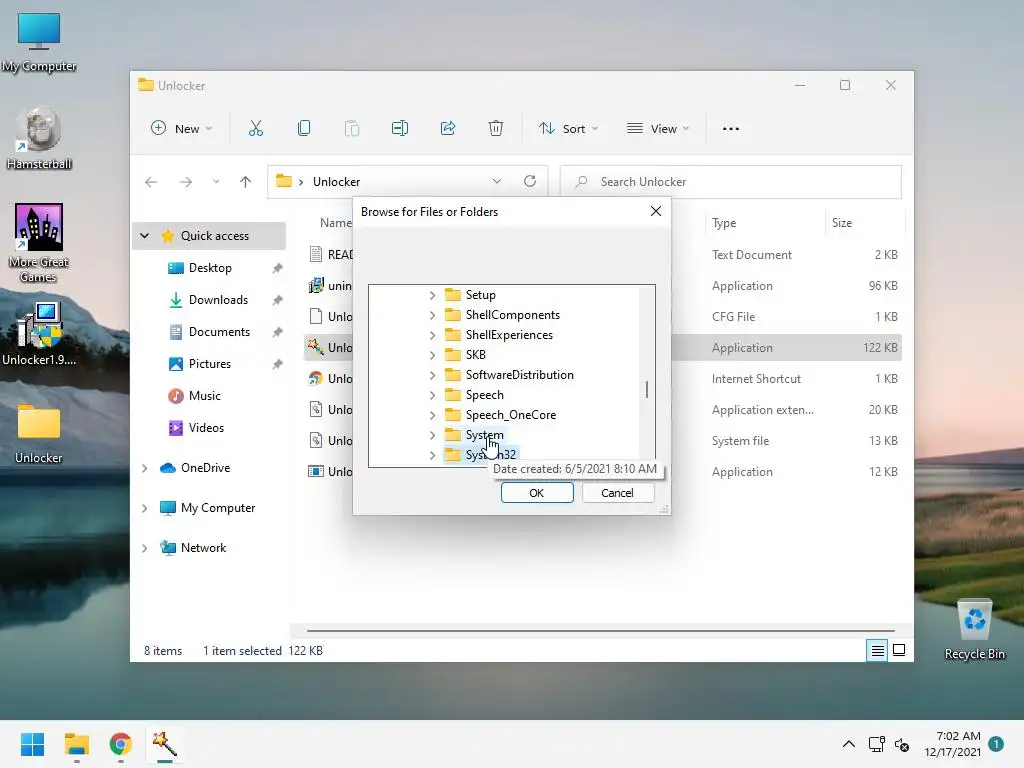Open the Sort dropdown menu

(x=568, y=129)
